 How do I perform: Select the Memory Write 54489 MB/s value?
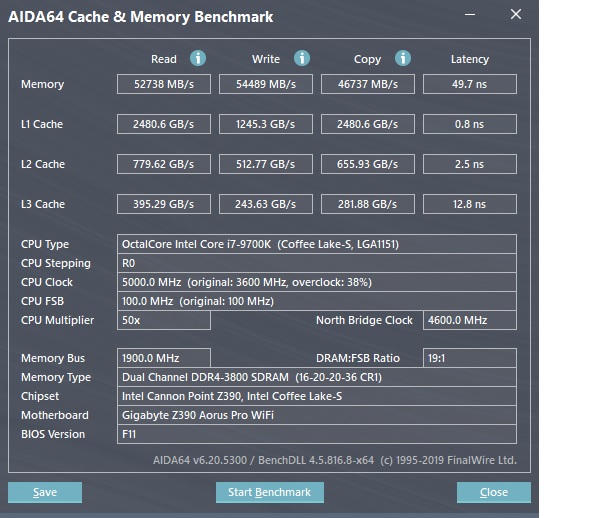click(266, 85)
